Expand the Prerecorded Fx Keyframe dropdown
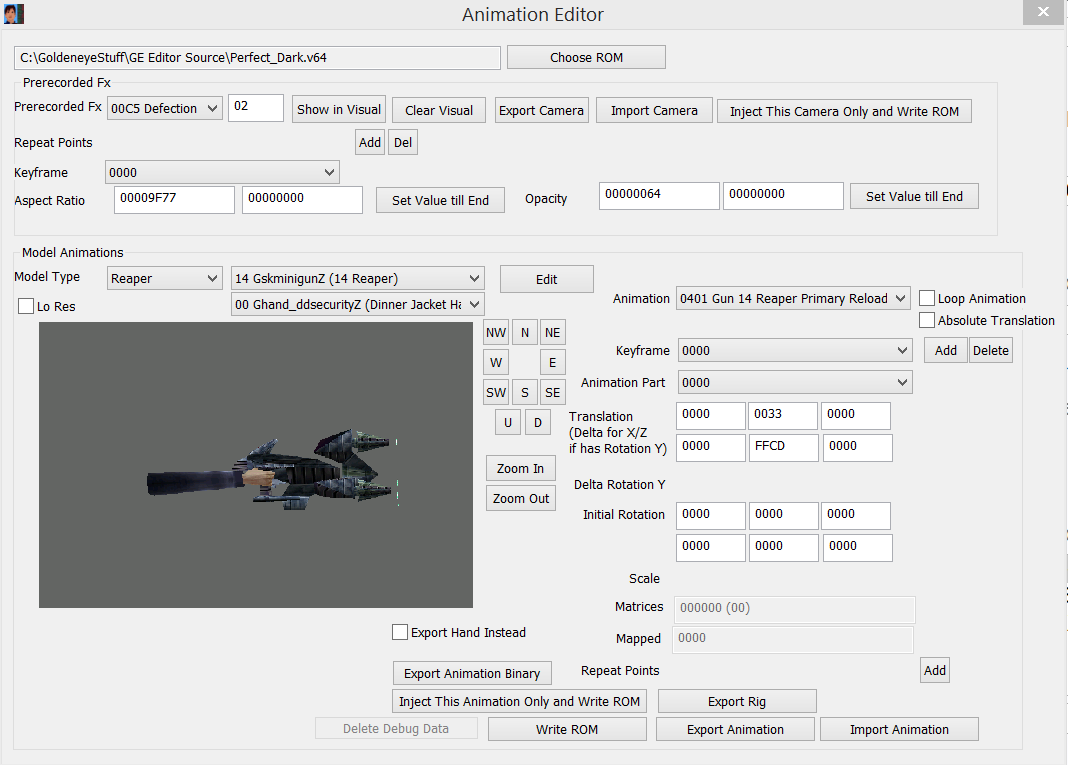Viewport: 1068px width, 765px height. pos(222,172)
